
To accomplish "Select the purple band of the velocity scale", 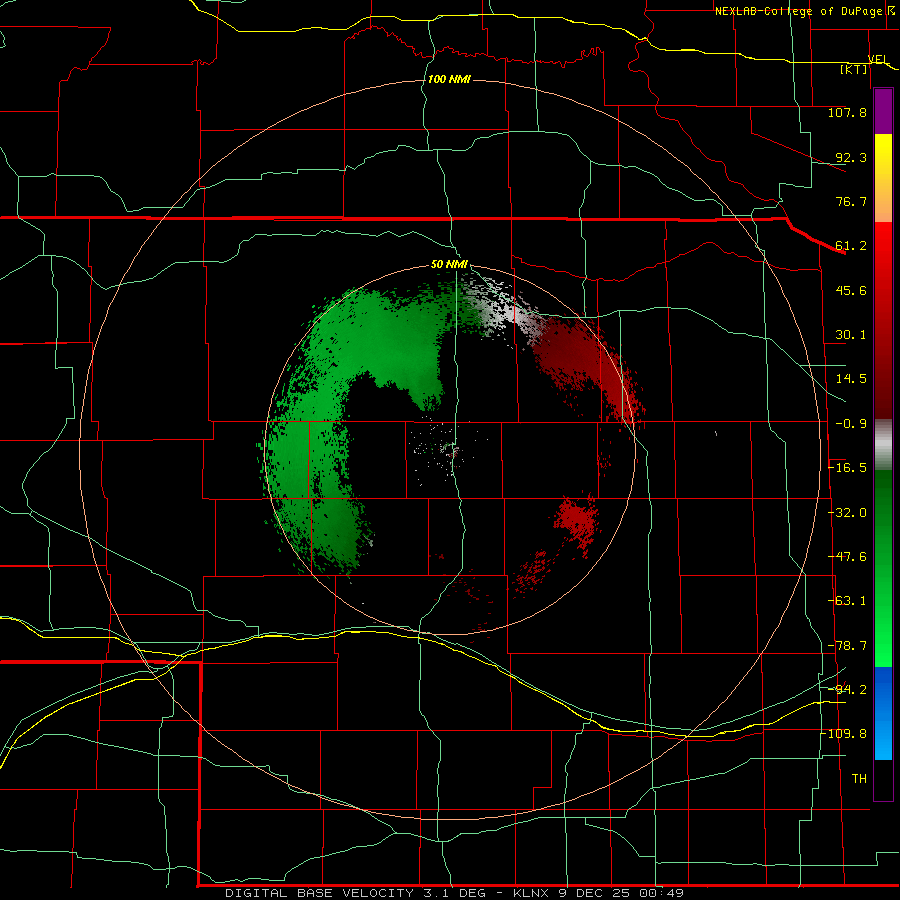I will (x=883, y=111).
